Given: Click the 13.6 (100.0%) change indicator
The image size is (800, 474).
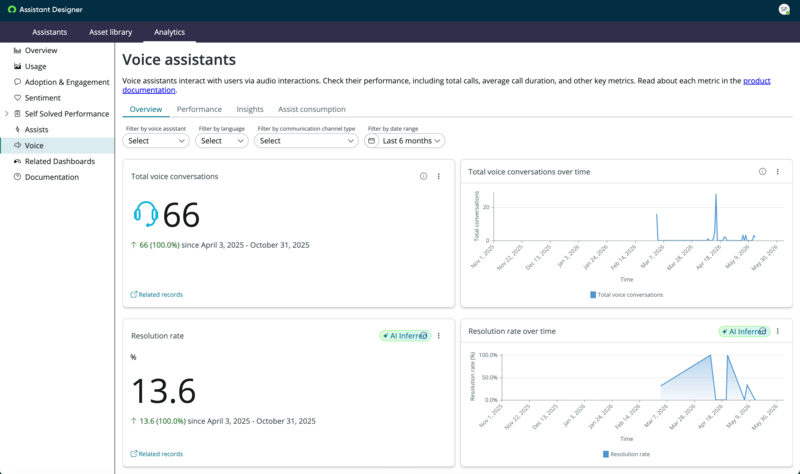Looking at the screenshot, I should click(158, 421).
